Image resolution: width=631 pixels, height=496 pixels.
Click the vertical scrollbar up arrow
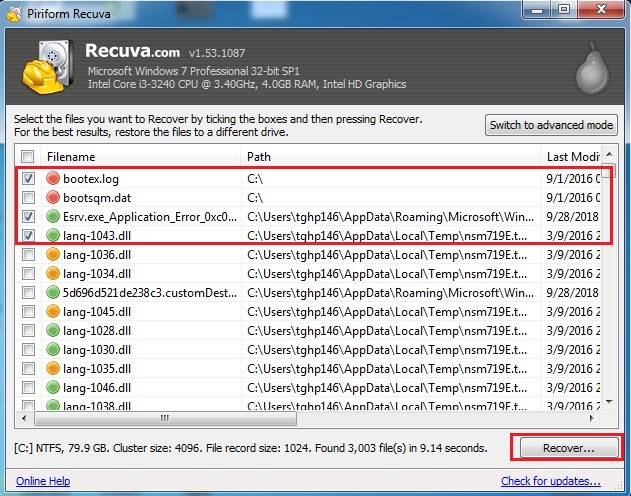click(609, 154)
